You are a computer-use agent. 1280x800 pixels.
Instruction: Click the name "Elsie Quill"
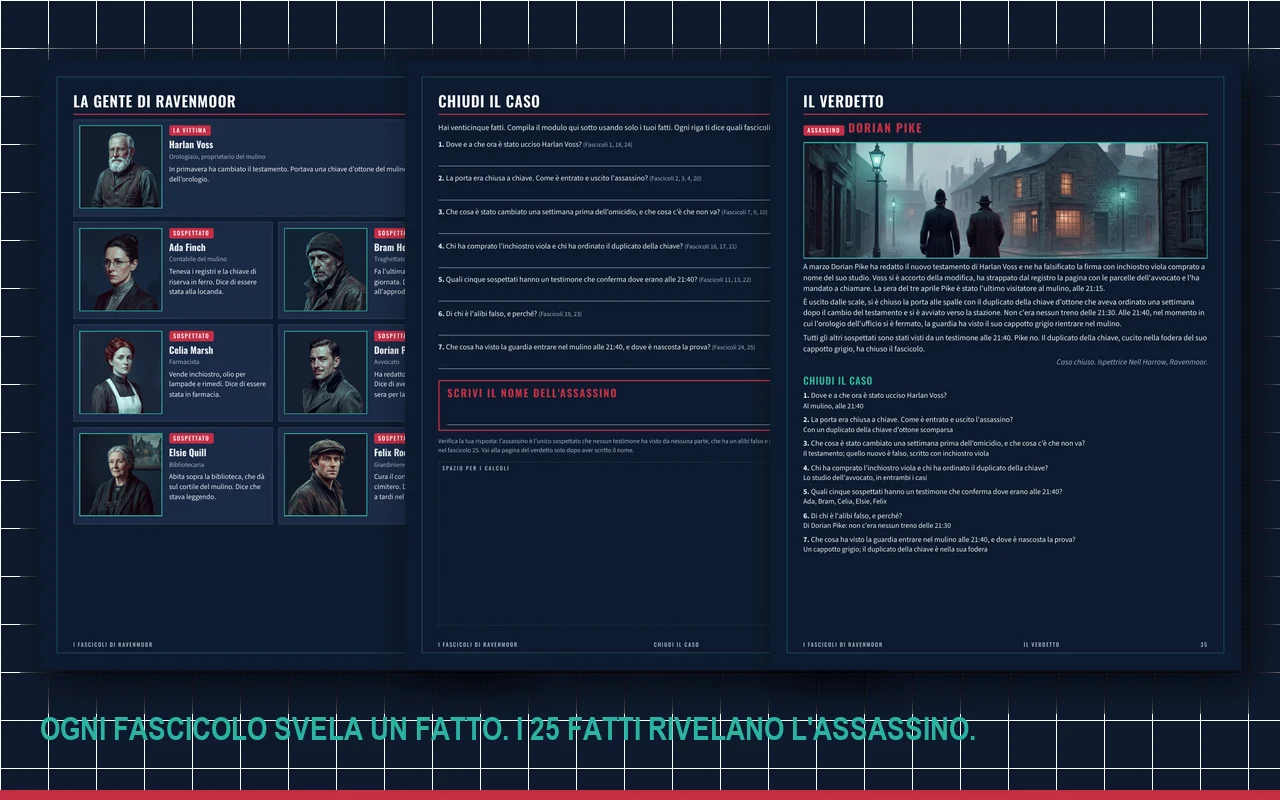[188, 453]
